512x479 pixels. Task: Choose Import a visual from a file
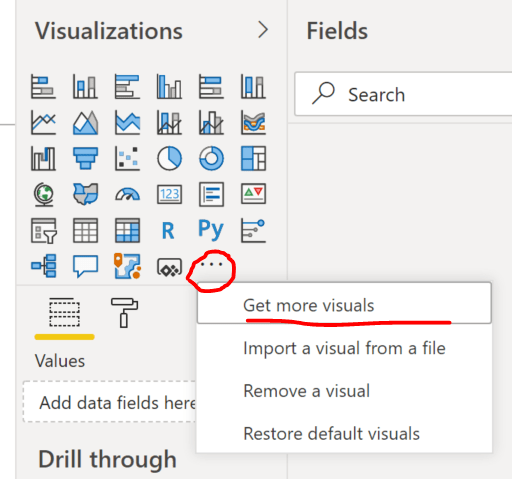[344, 348]
